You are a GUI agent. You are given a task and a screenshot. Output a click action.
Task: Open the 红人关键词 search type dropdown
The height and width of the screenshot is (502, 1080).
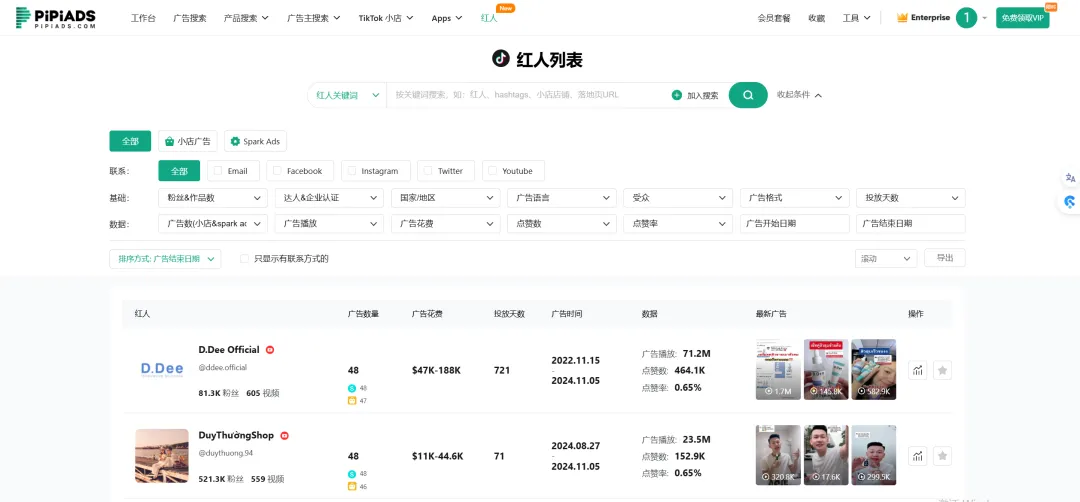click(347, 95)
